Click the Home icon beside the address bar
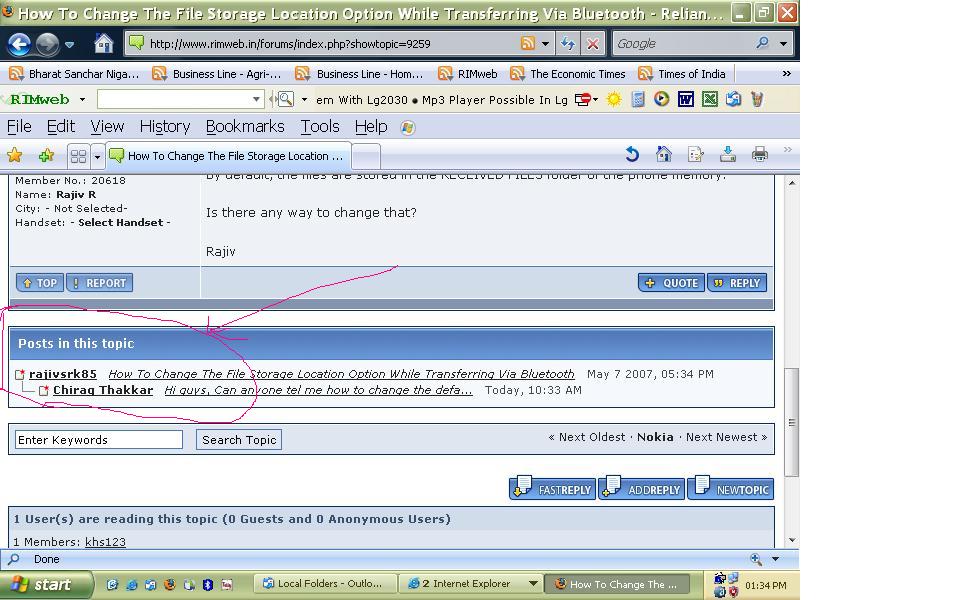Image resolution: width=962 pixels, height=600 pixels. pyautogui.click(x=103, y=43)
